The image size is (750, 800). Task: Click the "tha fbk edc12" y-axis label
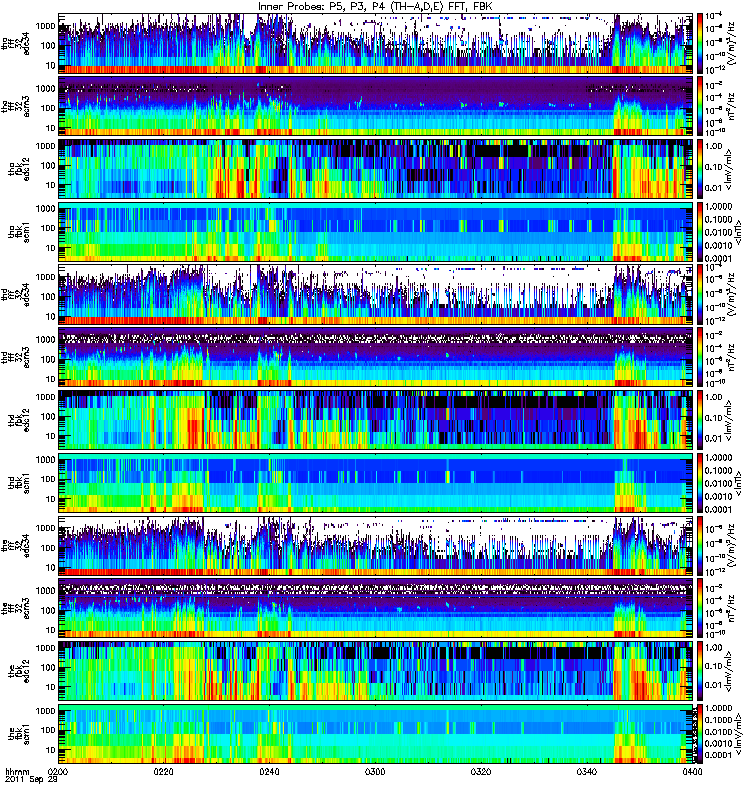19,169
